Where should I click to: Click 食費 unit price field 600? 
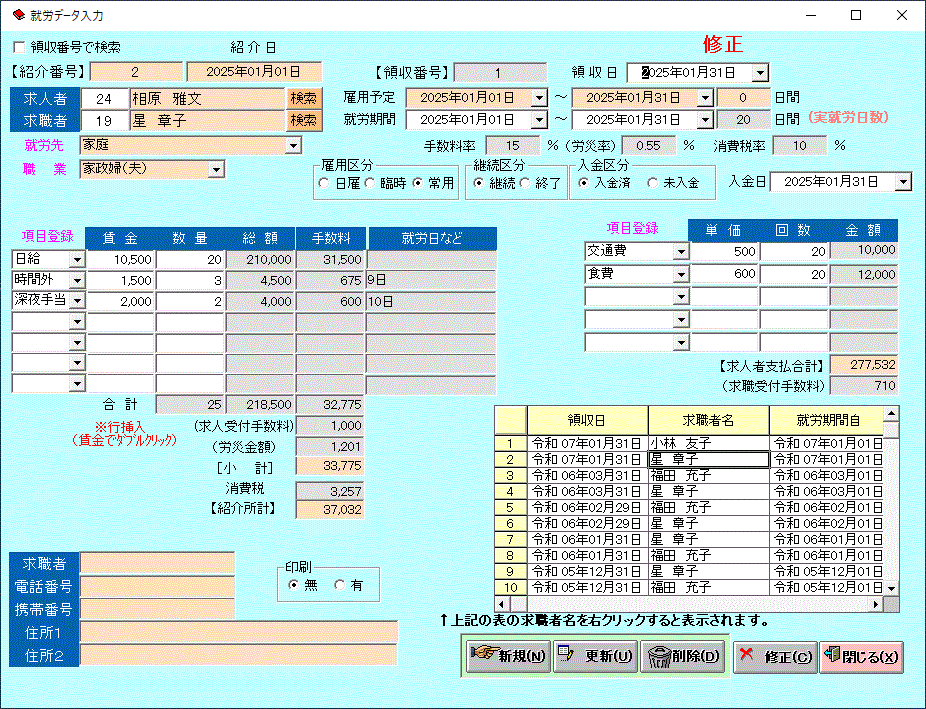724,275
